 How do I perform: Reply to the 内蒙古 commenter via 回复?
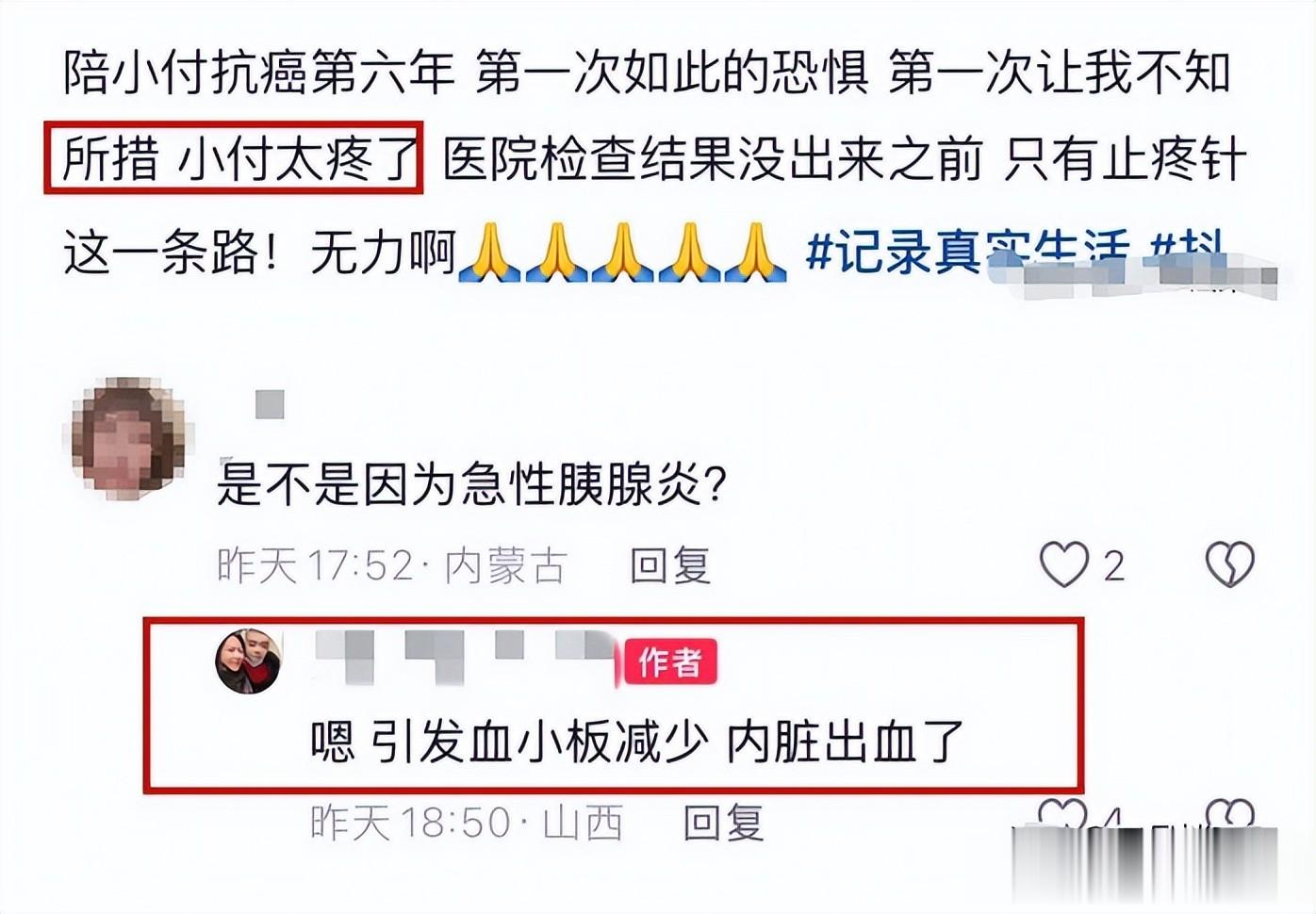pyautogui.click(x=669, y=566)
